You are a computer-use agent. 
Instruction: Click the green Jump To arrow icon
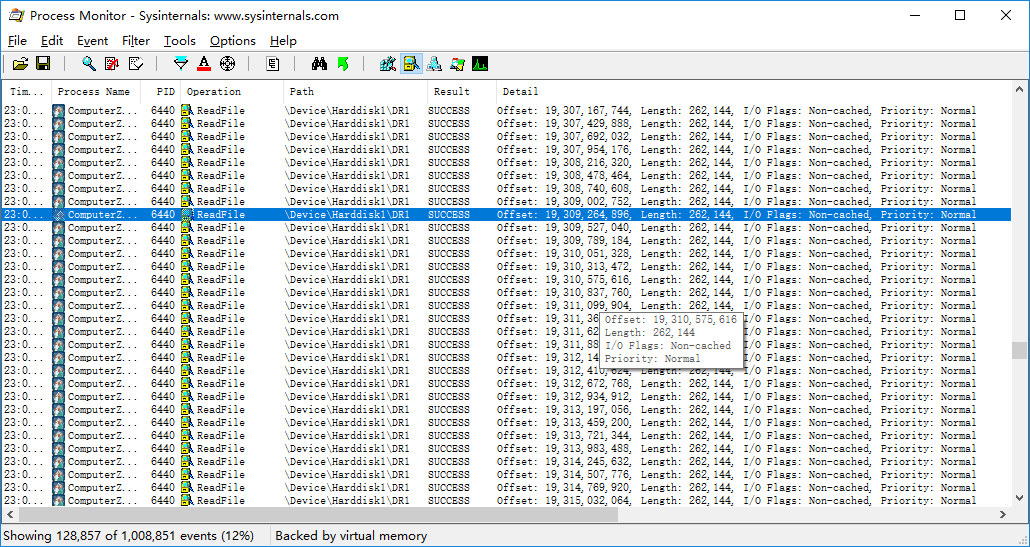tap(343, 64)
